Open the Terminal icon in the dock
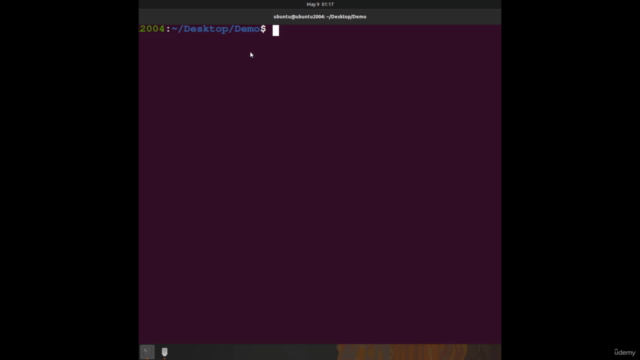 point(147,352)
